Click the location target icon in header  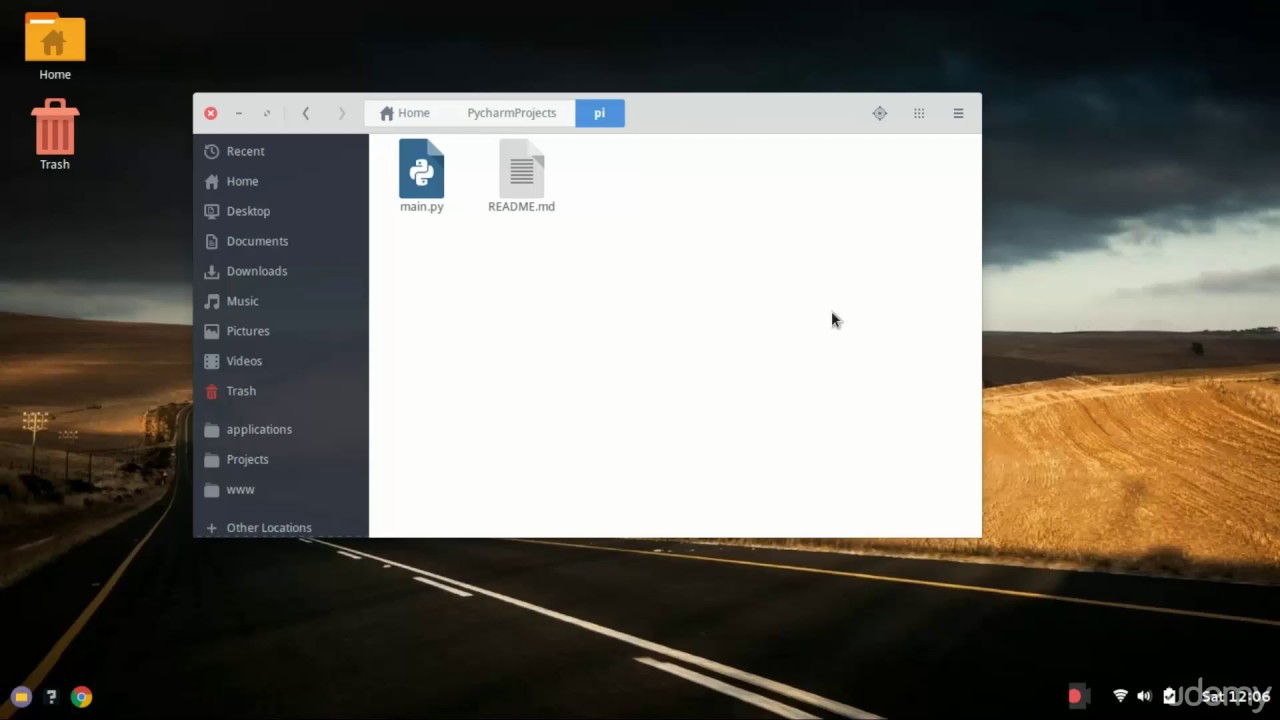880,113
